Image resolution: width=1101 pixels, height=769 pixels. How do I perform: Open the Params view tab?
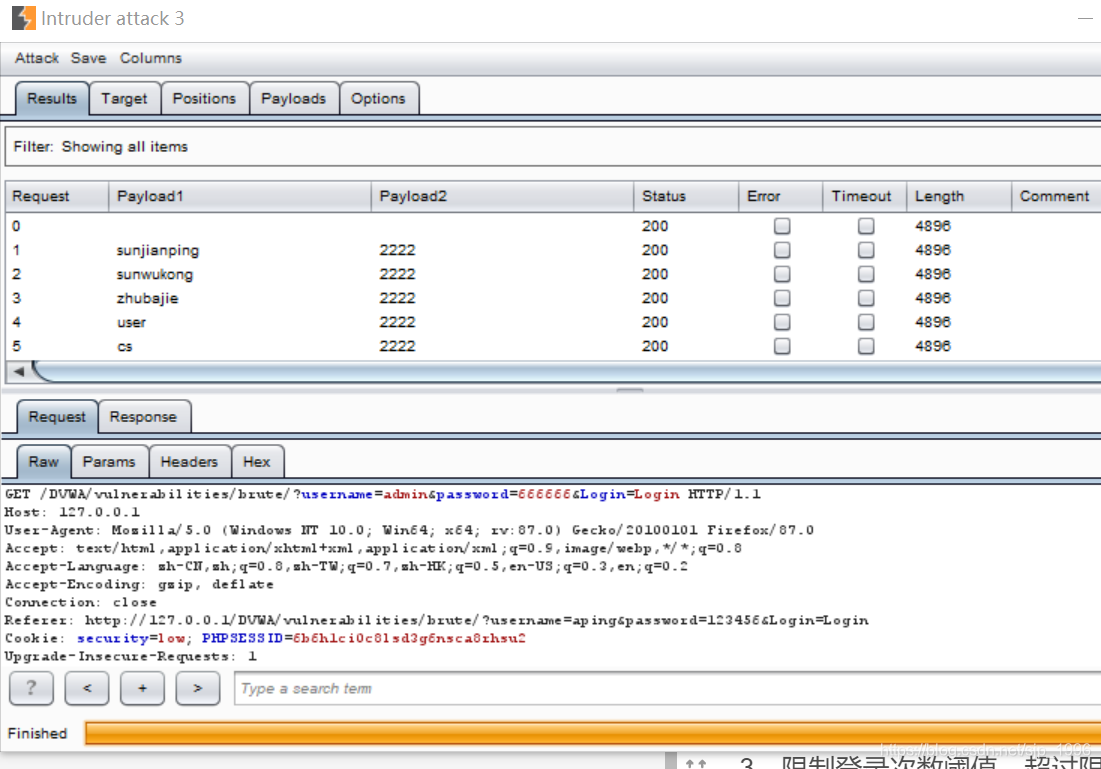click(x=109, y=461)
